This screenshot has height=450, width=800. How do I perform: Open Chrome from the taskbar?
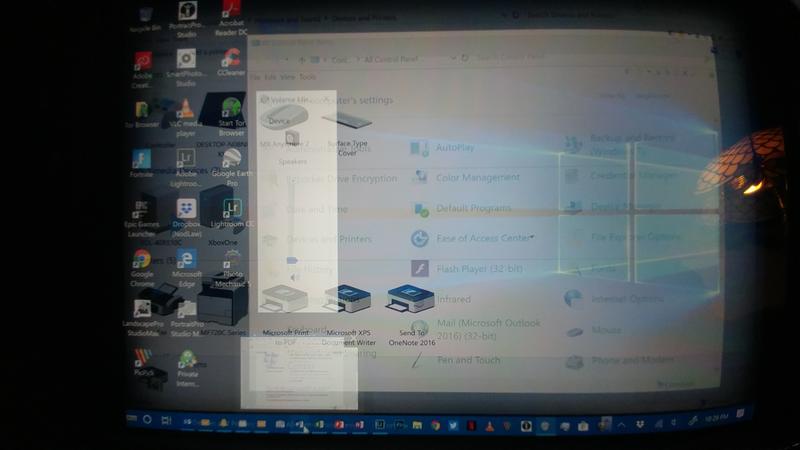click(x=435, y=425)
